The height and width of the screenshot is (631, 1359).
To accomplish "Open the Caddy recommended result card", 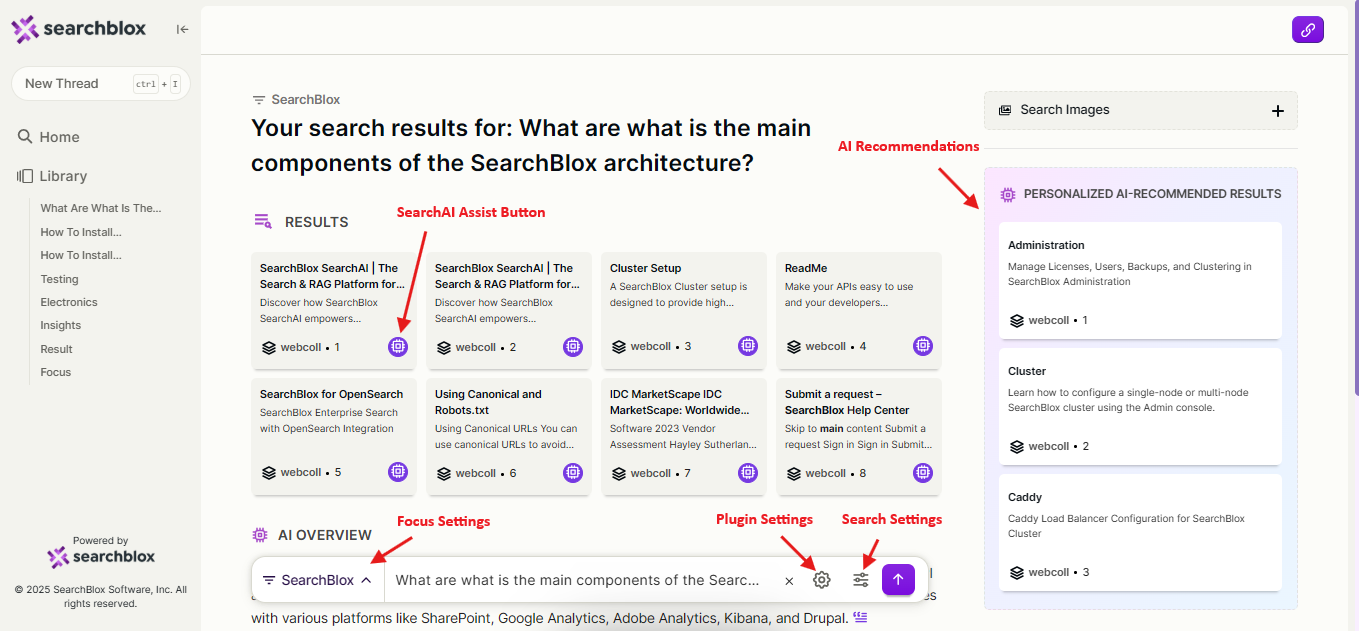I will pyautogui.click(x=1140, y=532).
